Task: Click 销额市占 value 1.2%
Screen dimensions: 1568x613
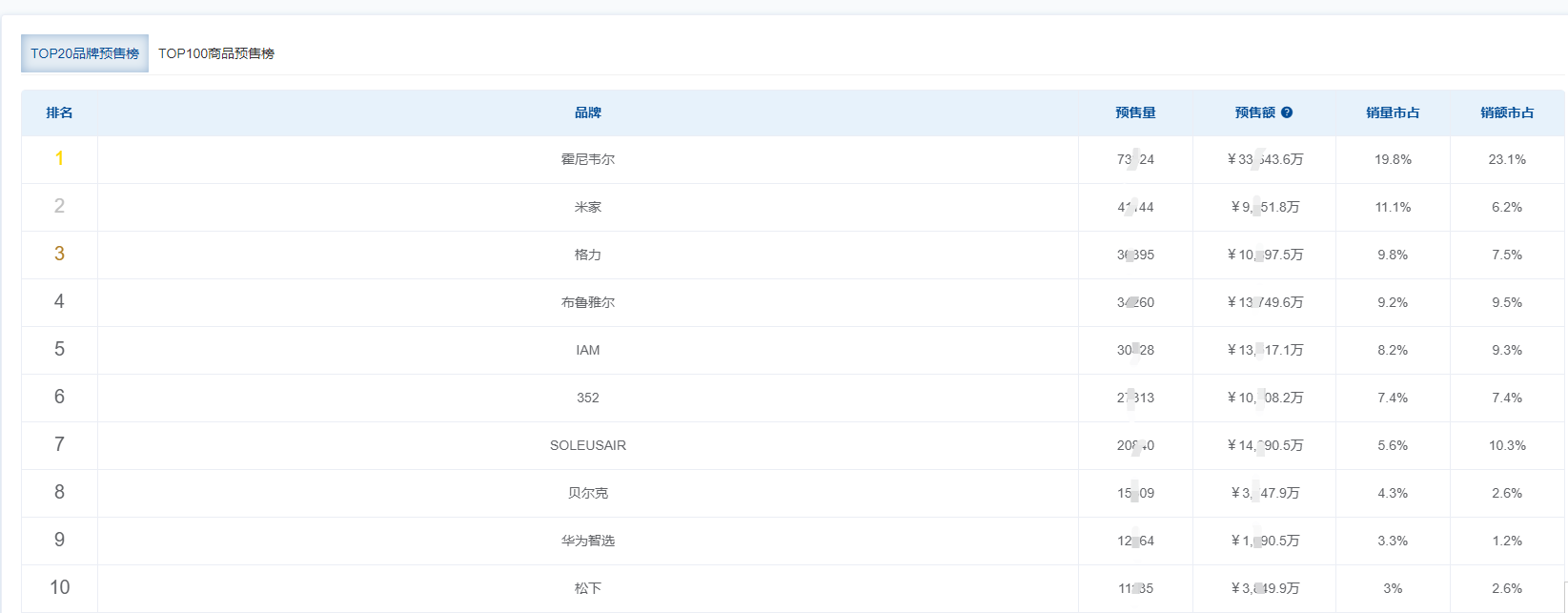Action: pyautogui.click(x=1507, y=541)
